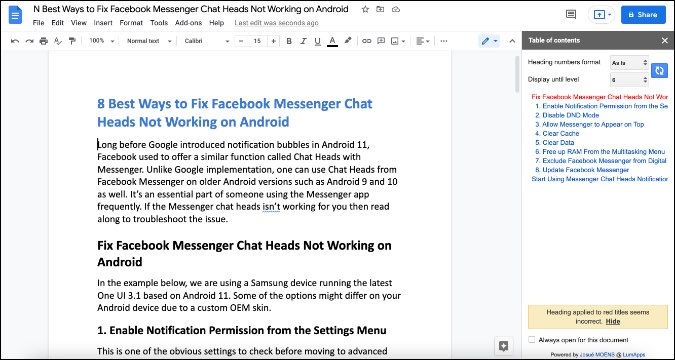Open the text color picker

click(x=332, y=41)
